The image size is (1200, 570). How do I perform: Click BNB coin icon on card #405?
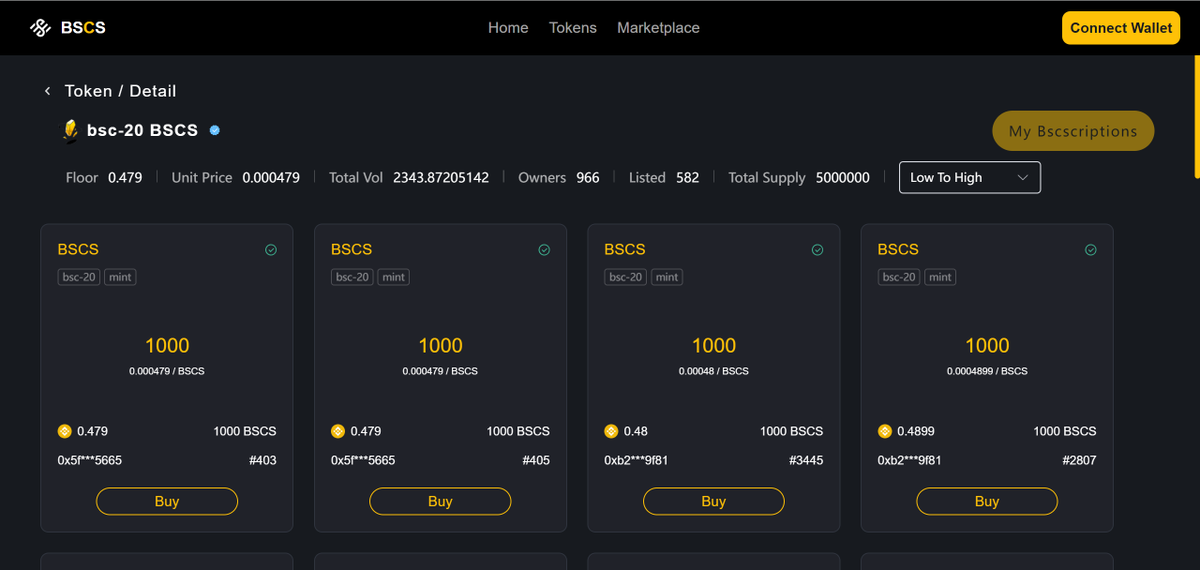click(338, 431)
